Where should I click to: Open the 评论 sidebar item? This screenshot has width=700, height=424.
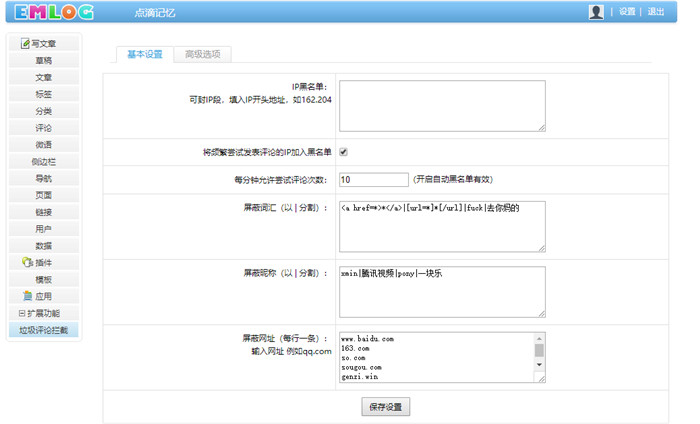click(44, 128)
